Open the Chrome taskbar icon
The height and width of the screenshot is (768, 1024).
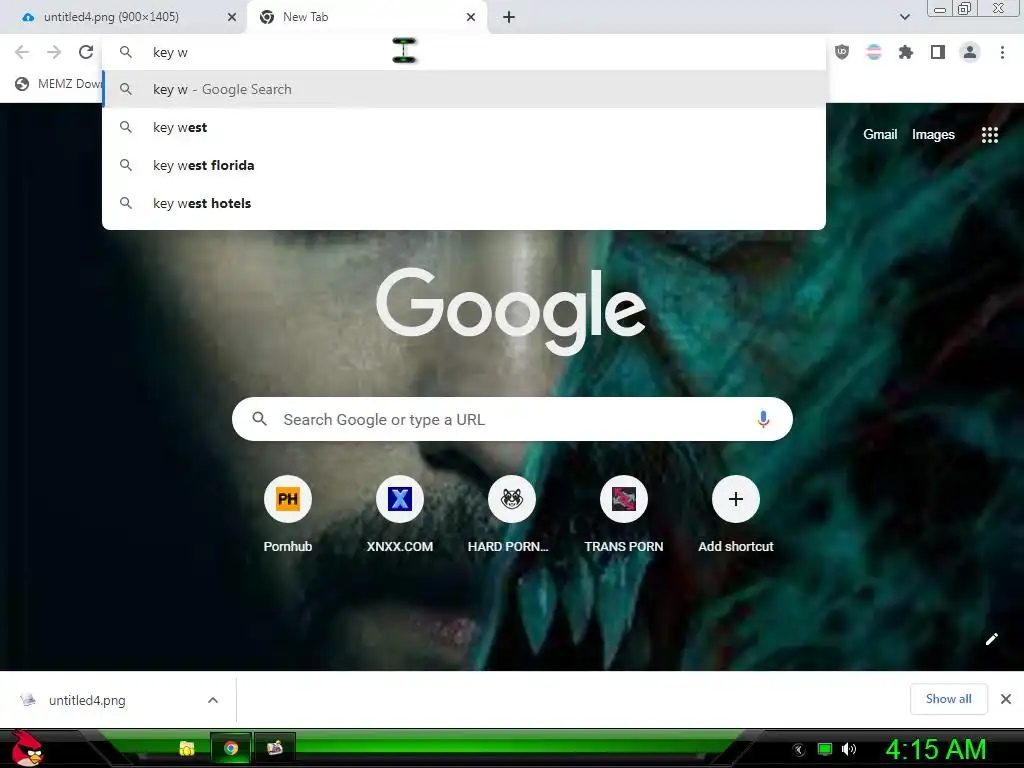(x=231, y=748)
